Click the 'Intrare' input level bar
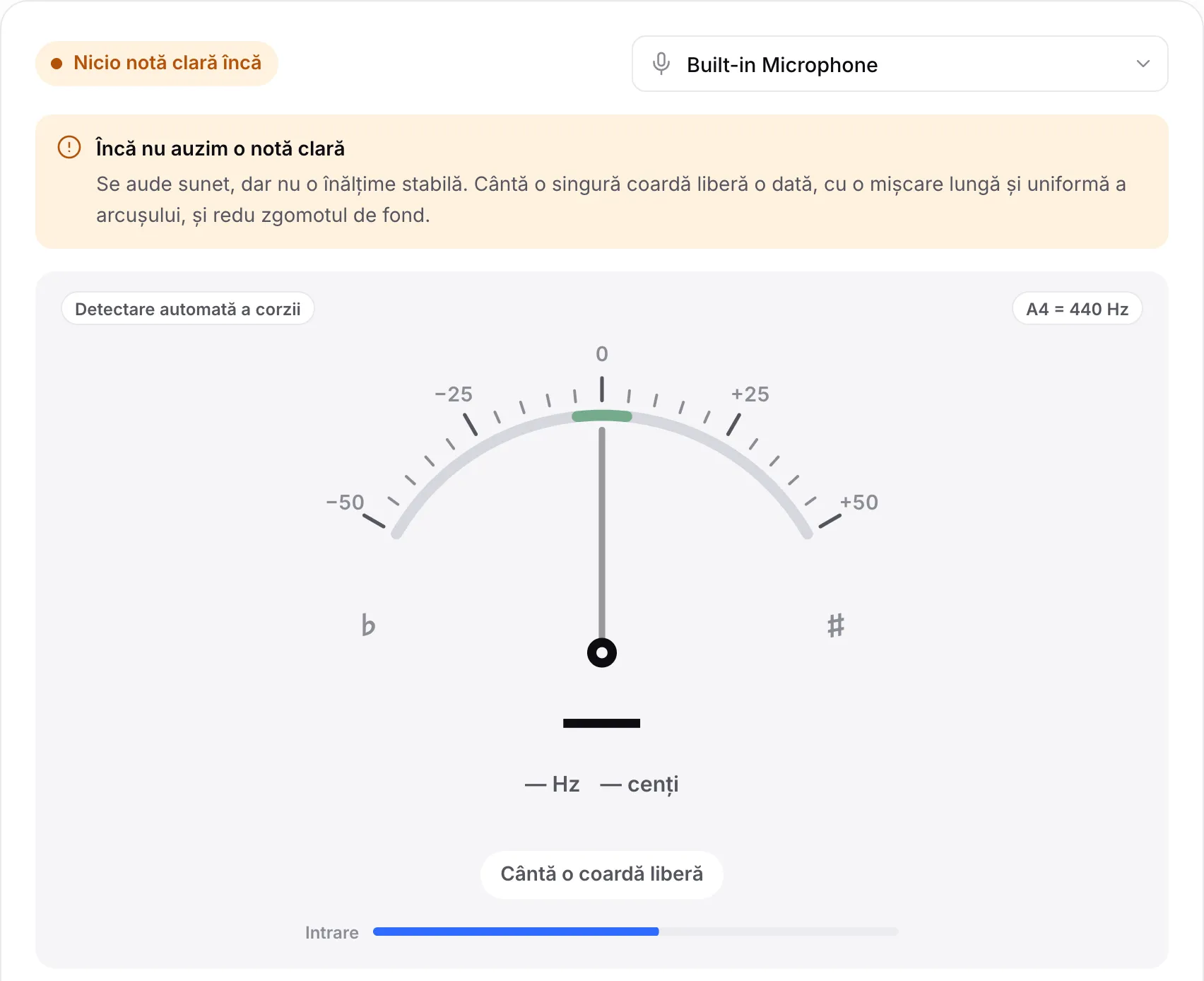 [636, 932]
